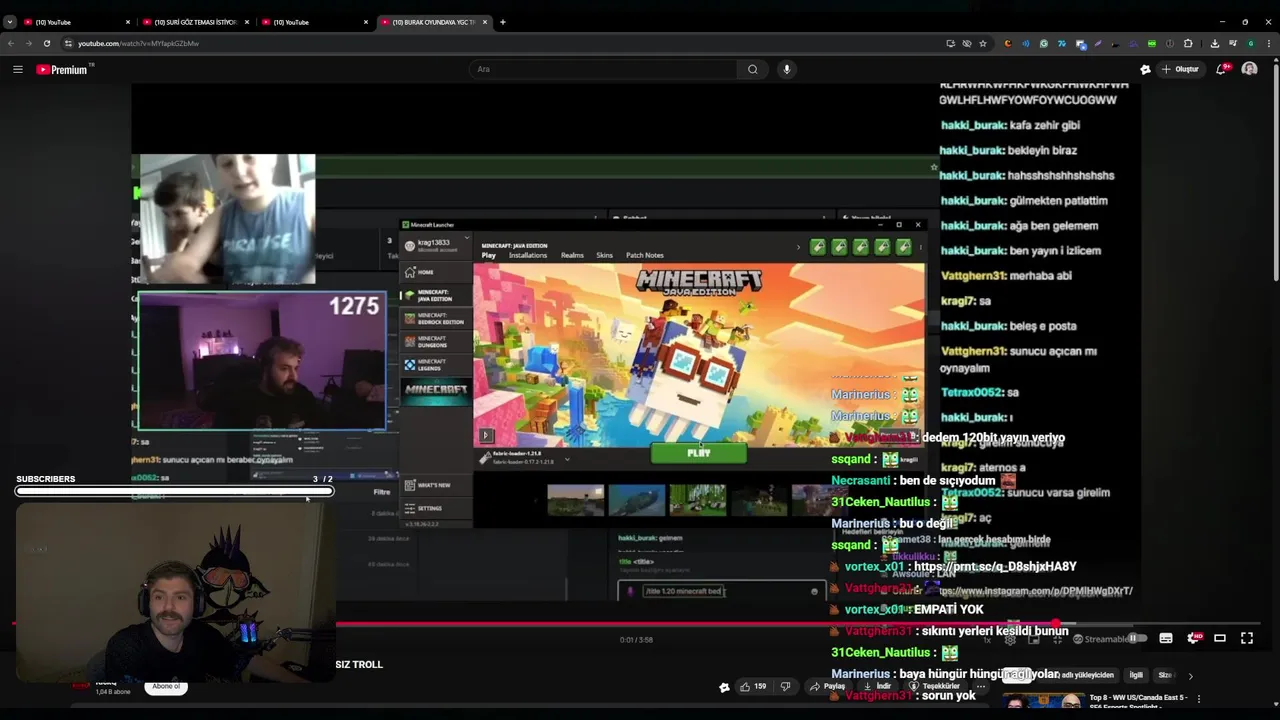The image size is (1280, 720).
Task: Like the video with thumbs up
Action: tap(752, 686)
